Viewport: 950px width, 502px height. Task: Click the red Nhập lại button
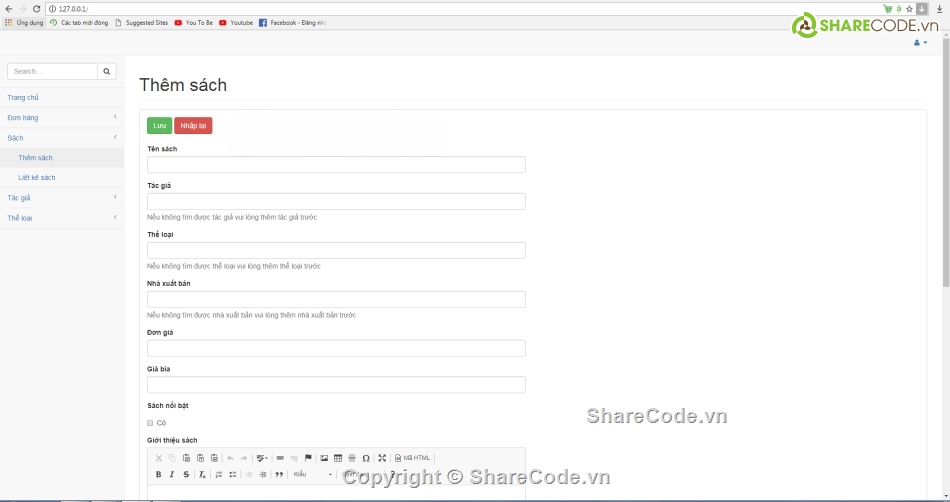coord(193,126)
